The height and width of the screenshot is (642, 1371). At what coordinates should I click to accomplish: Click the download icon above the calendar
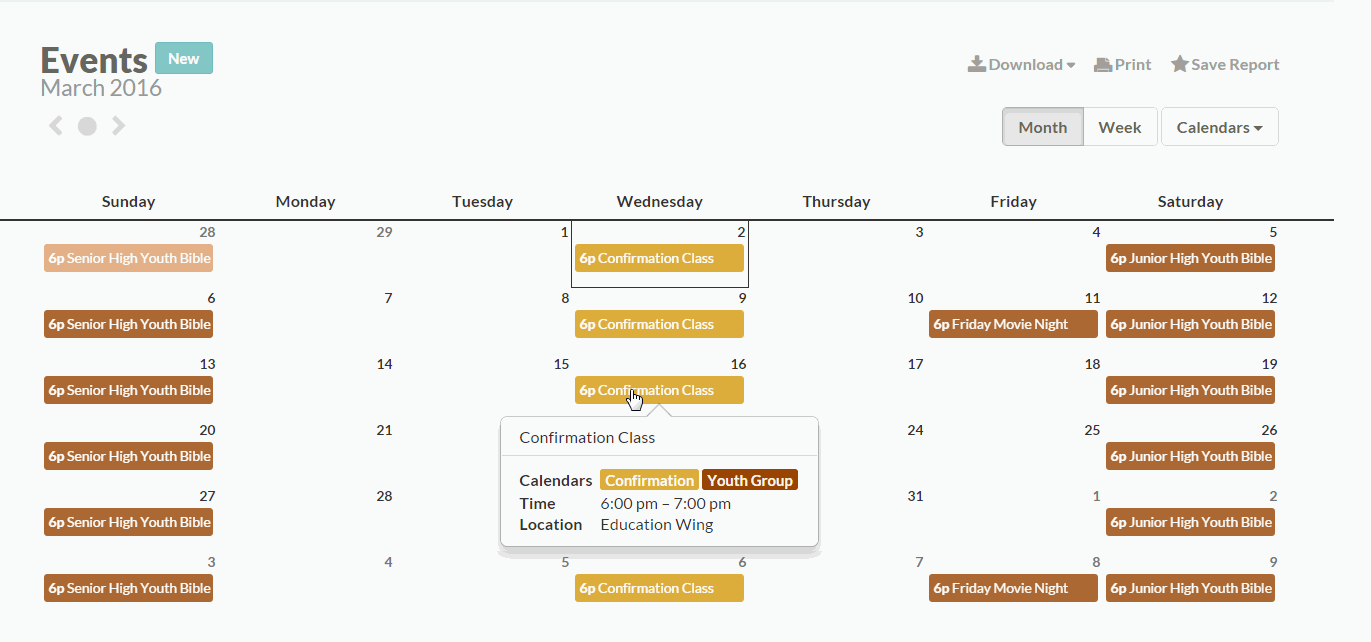click(x=975, y=63)
